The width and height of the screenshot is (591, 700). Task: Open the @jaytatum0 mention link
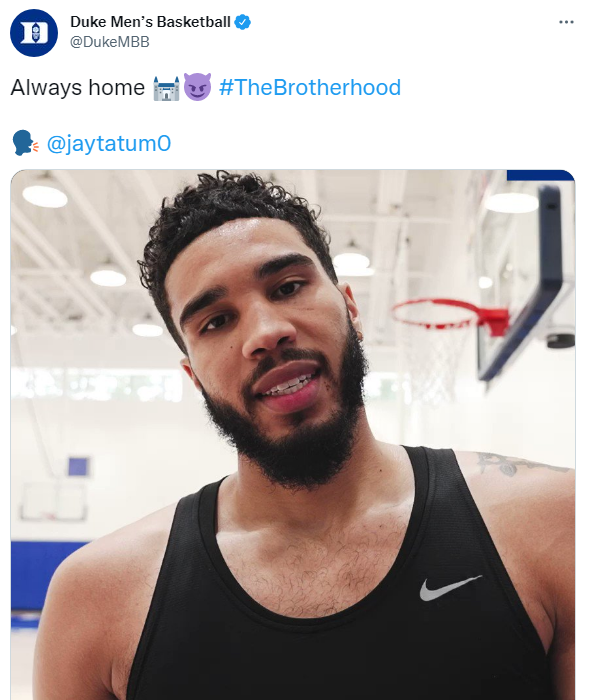[x=108, y=143]
